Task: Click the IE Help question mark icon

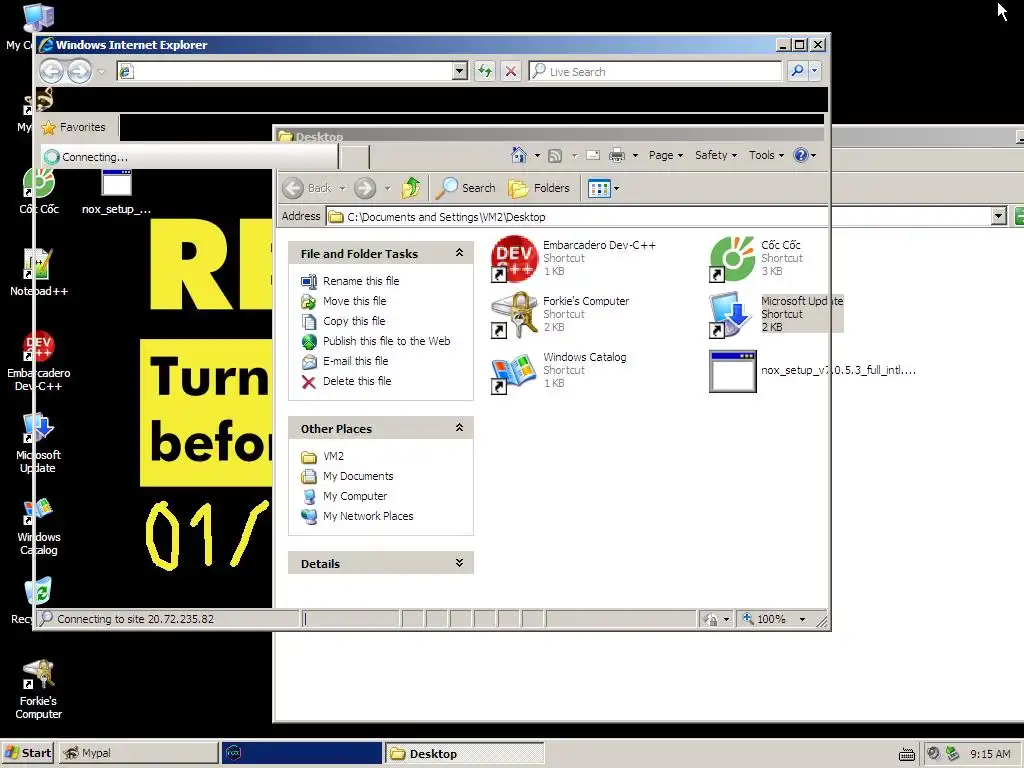Action: pos(801,155)
